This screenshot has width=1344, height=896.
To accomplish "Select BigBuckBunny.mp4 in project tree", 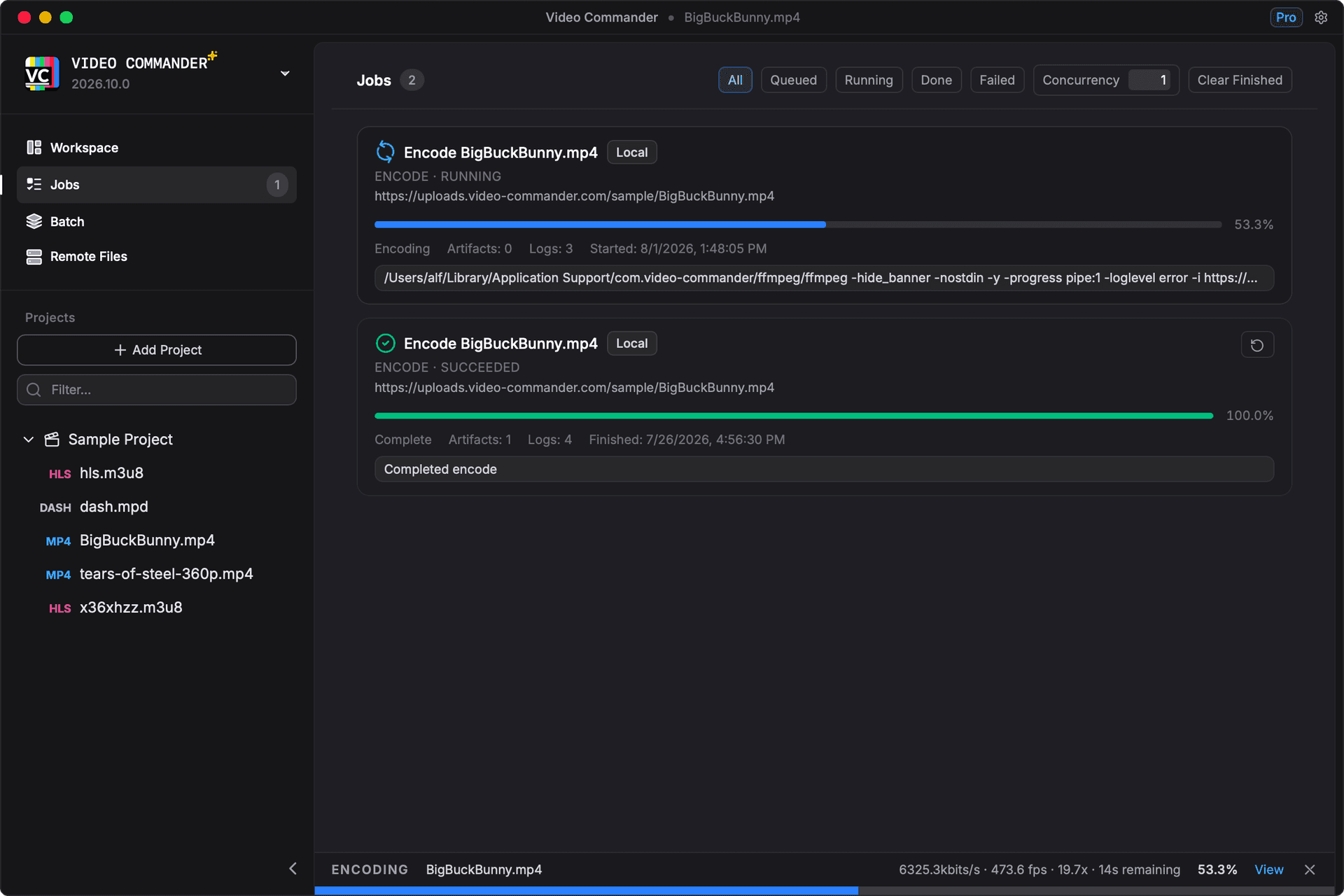I will pos(147,540).
